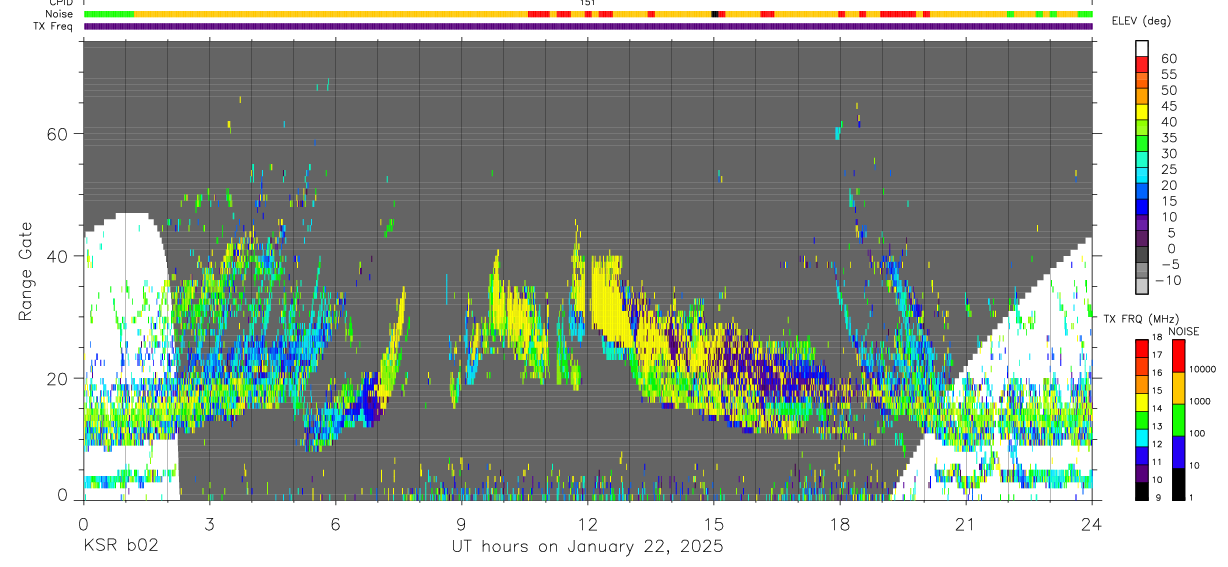Click the "ELEV (deg)" legend title
Screen dimensions: 1228x567
(1141, 20)
